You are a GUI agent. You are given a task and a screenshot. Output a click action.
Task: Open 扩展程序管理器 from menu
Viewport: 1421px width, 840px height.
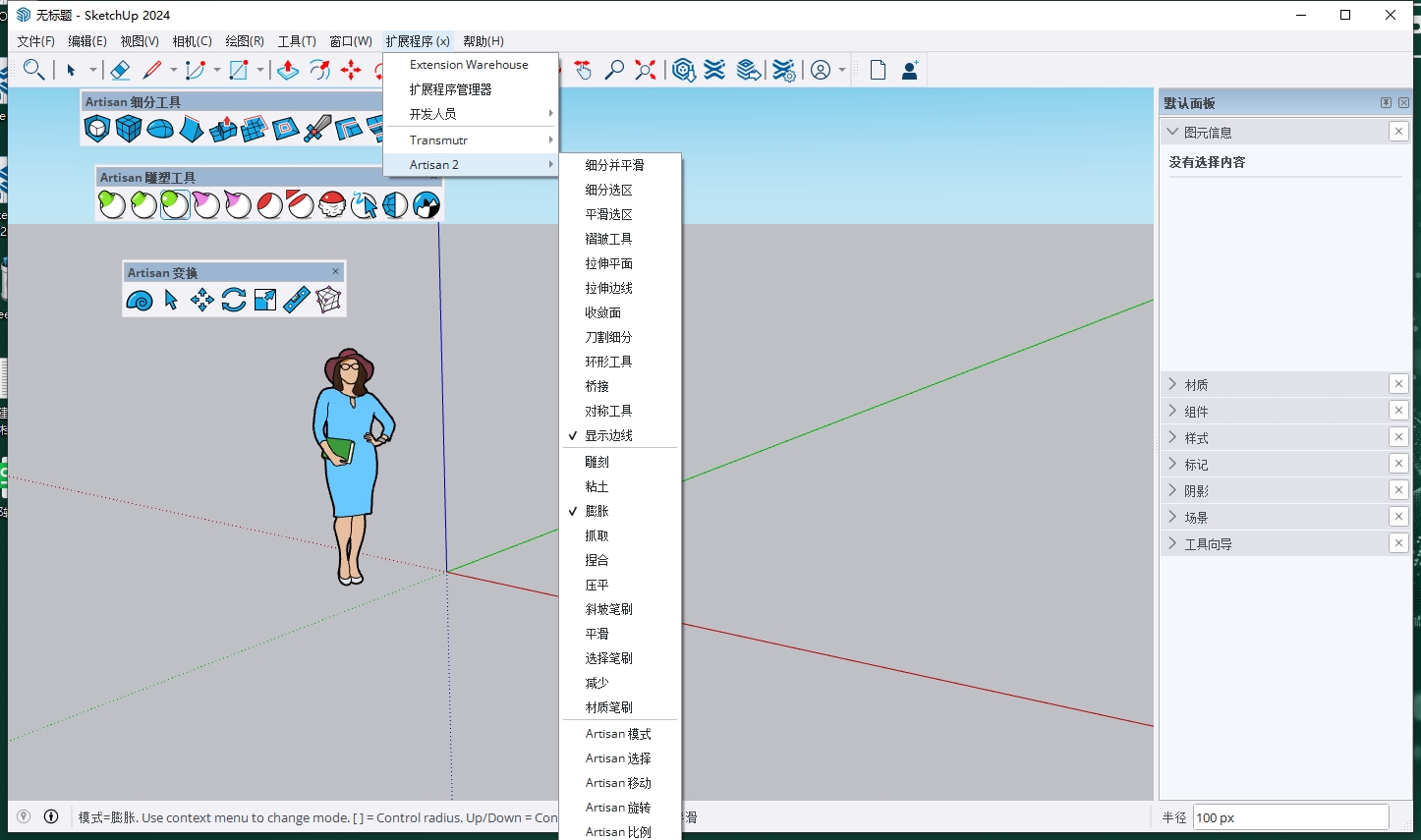471,89
